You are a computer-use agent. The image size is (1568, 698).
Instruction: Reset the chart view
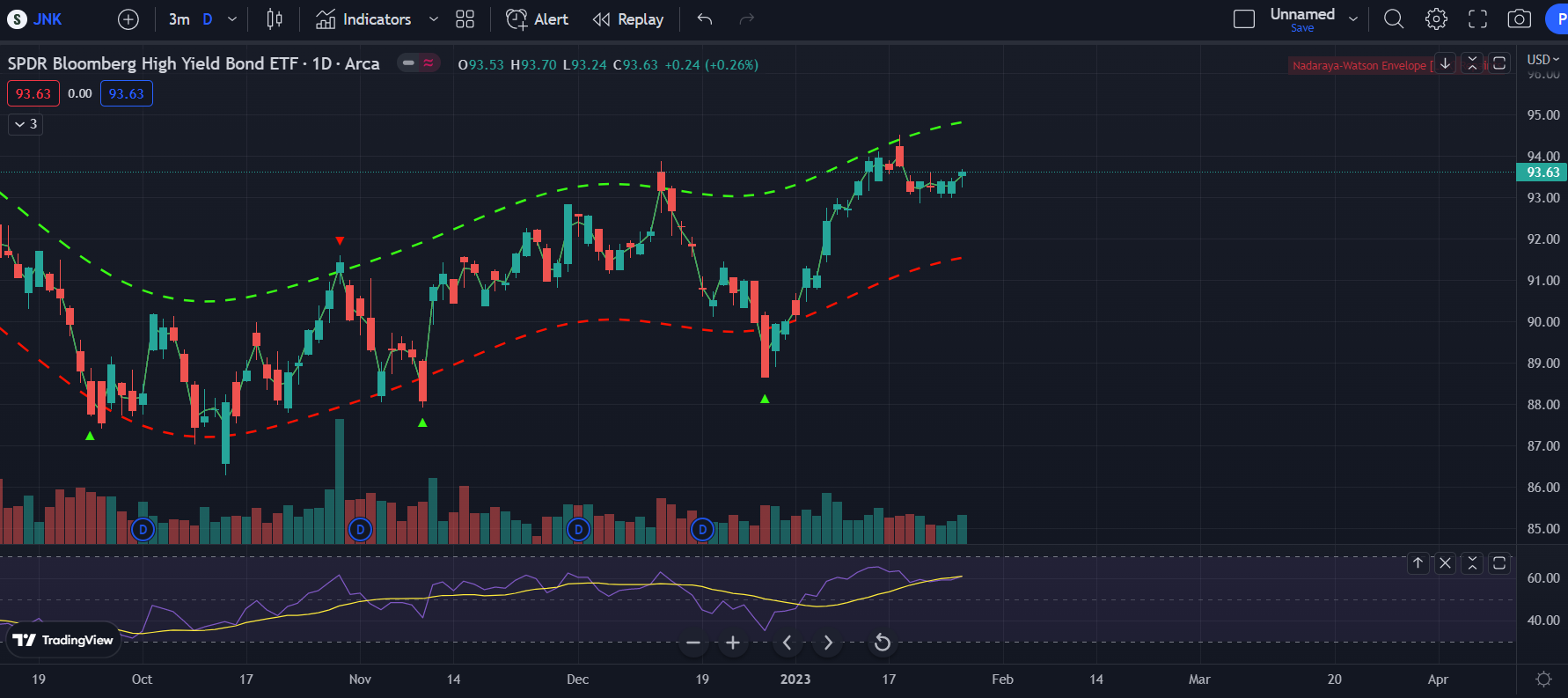click(882, 643)
